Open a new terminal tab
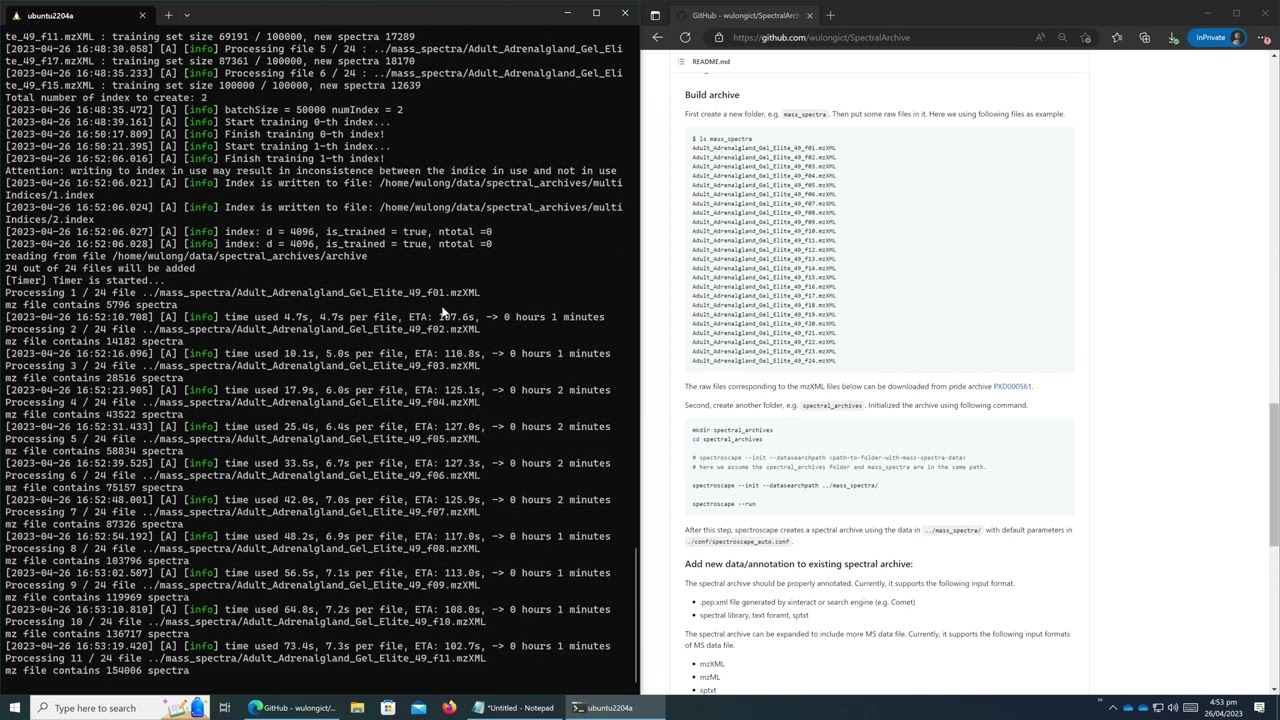The image size is (1280, 720). [x=168, y=15]
